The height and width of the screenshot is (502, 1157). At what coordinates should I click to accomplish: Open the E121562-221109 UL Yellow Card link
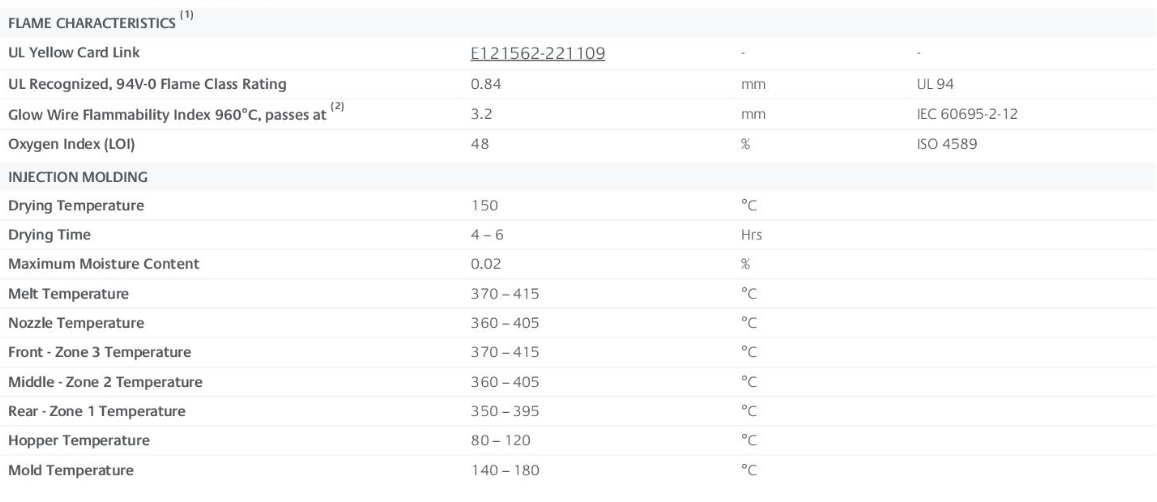click(537, 54)
